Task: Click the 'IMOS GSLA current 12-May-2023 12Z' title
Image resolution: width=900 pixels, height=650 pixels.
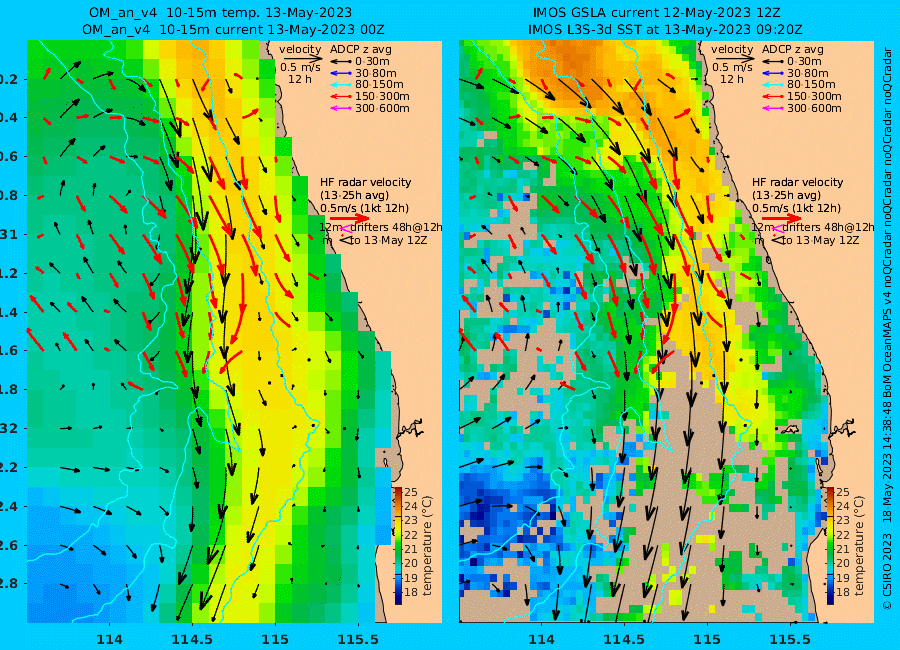Action: (x=657, y=13)
